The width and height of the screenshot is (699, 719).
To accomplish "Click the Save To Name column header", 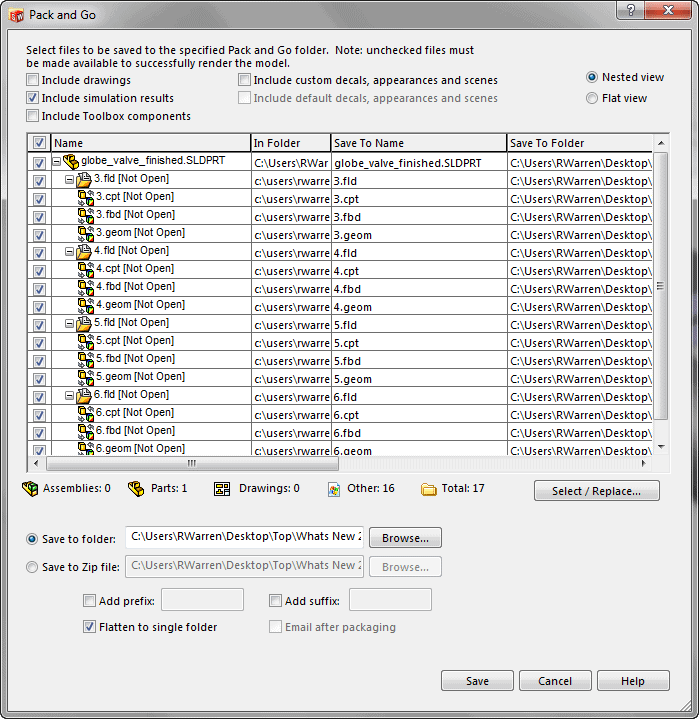I will coord(419,143).
